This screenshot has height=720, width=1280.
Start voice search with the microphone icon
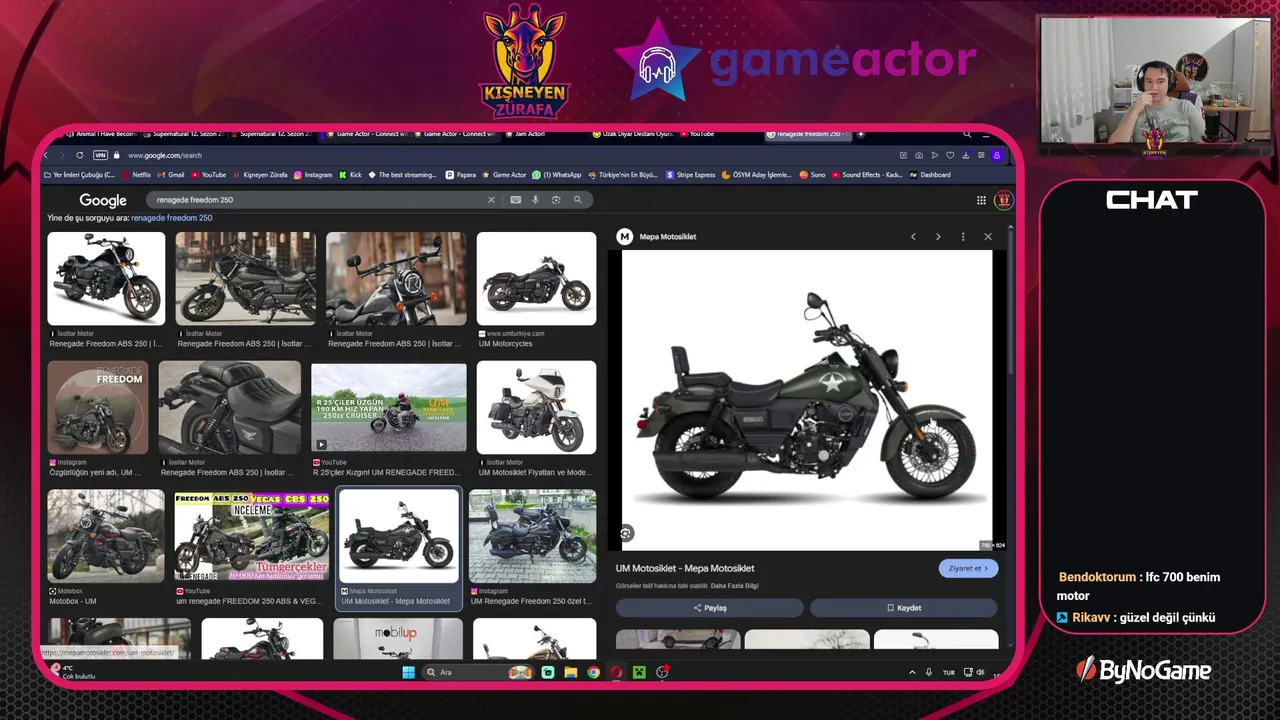535,200
